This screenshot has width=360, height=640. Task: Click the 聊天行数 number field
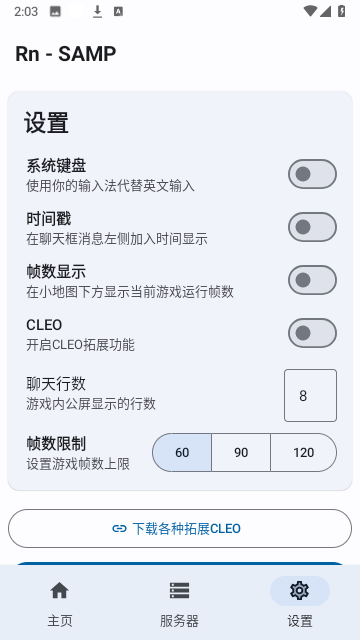[x=311, y=396]
